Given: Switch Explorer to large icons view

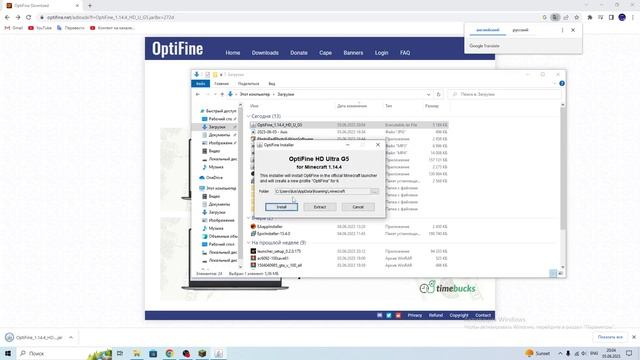Looking at the screenshot, I should pos(560,273).
